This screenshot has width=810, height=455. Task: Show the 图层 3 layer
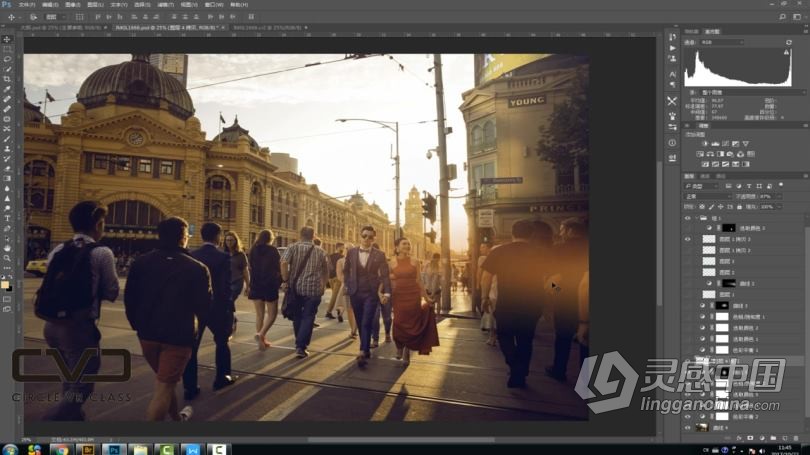click(688, 261)
